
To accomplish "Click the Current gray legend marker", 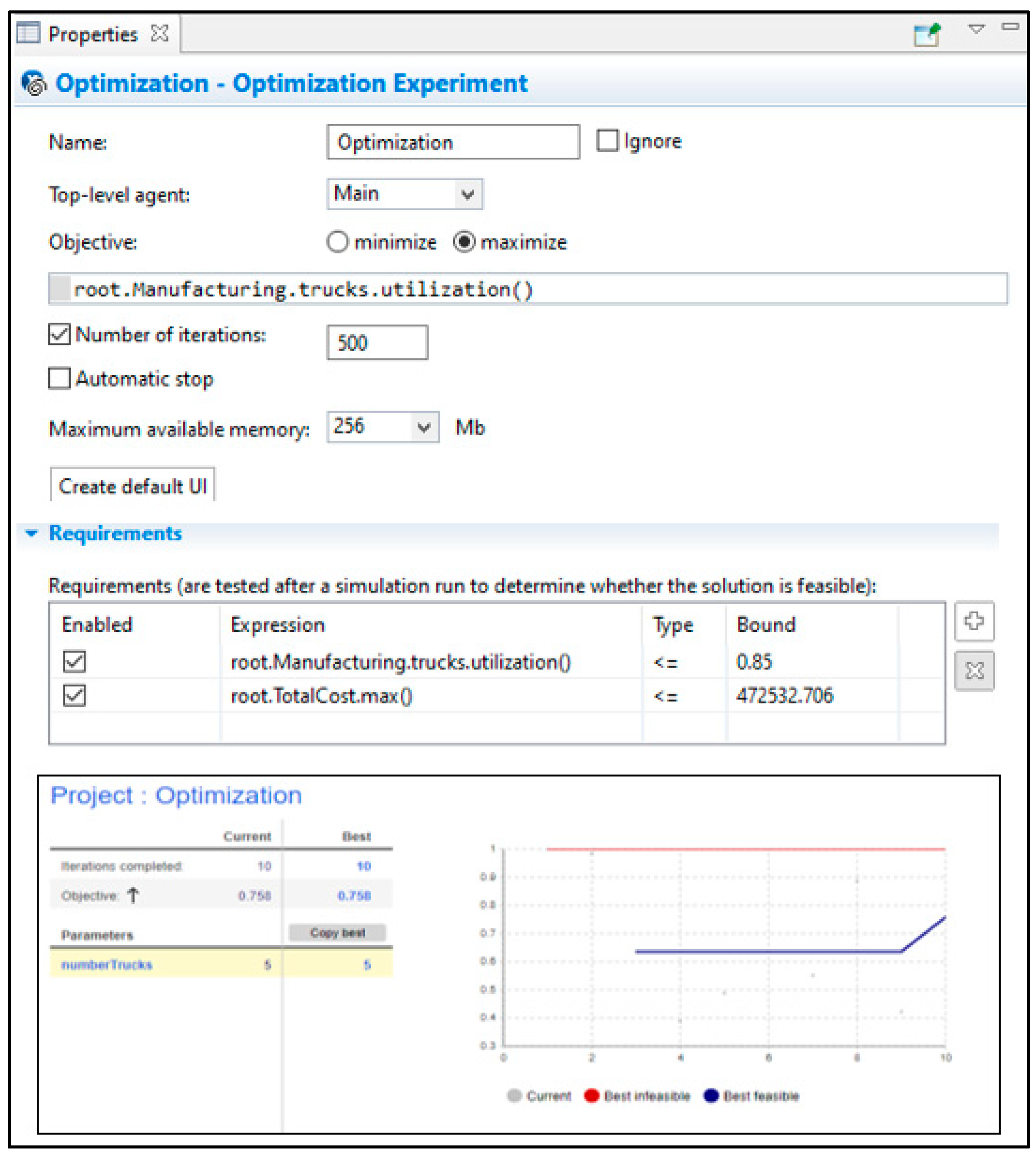I will point(514,1095).
